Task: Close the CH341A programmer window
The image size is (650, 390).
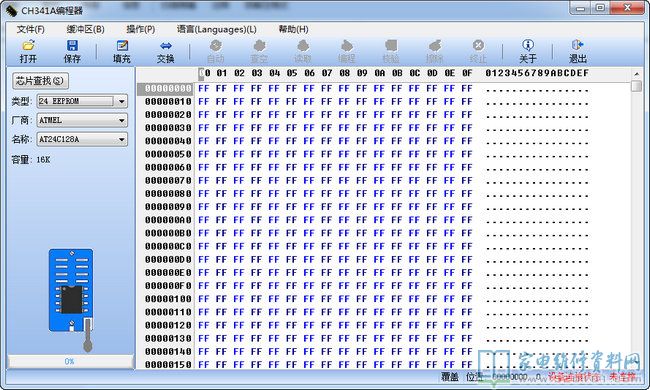Action: pos(627,8)
